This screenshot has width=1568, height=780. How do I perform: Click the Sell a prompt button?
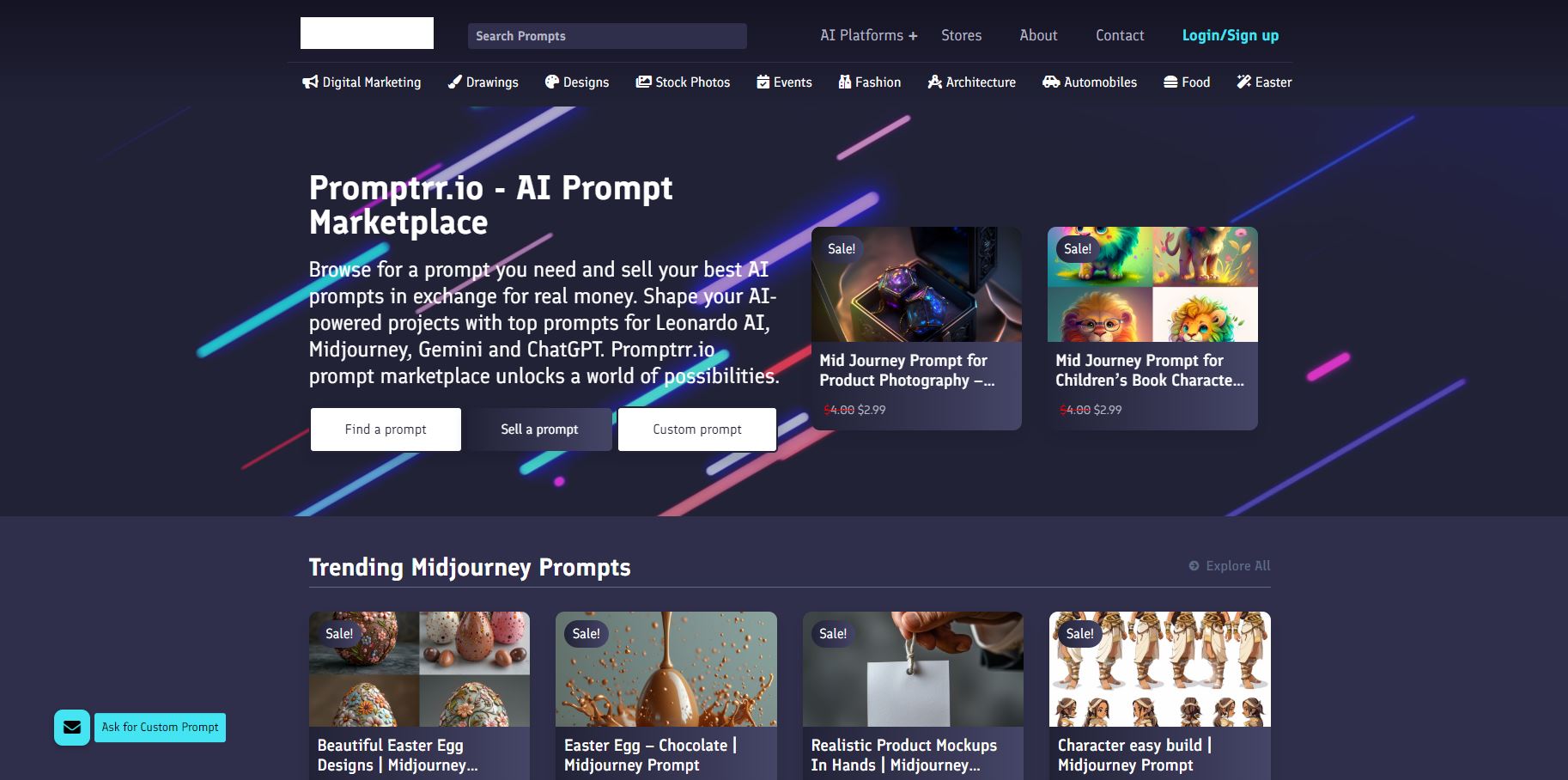(x=539, y=430)
